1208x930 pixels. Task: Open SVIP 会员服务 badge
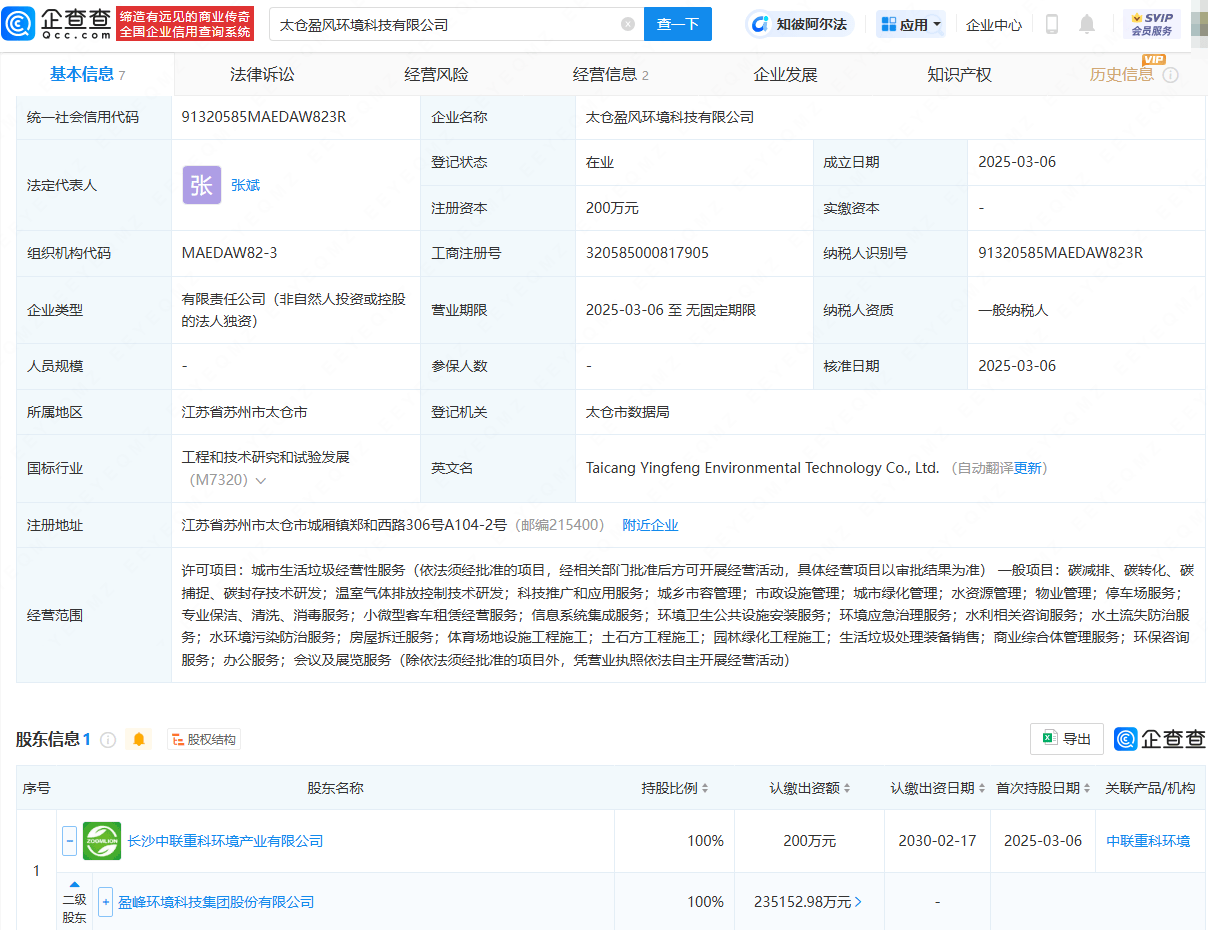(x=1152, y=24)
